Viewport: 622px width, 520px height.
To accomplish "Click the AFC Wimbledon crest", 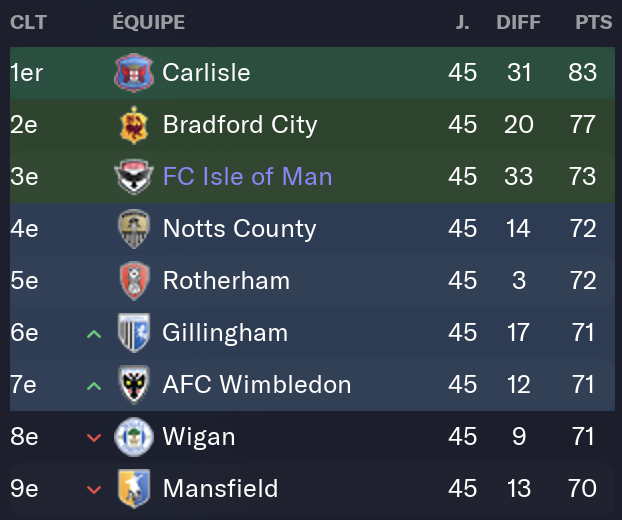I will [134, 385].
